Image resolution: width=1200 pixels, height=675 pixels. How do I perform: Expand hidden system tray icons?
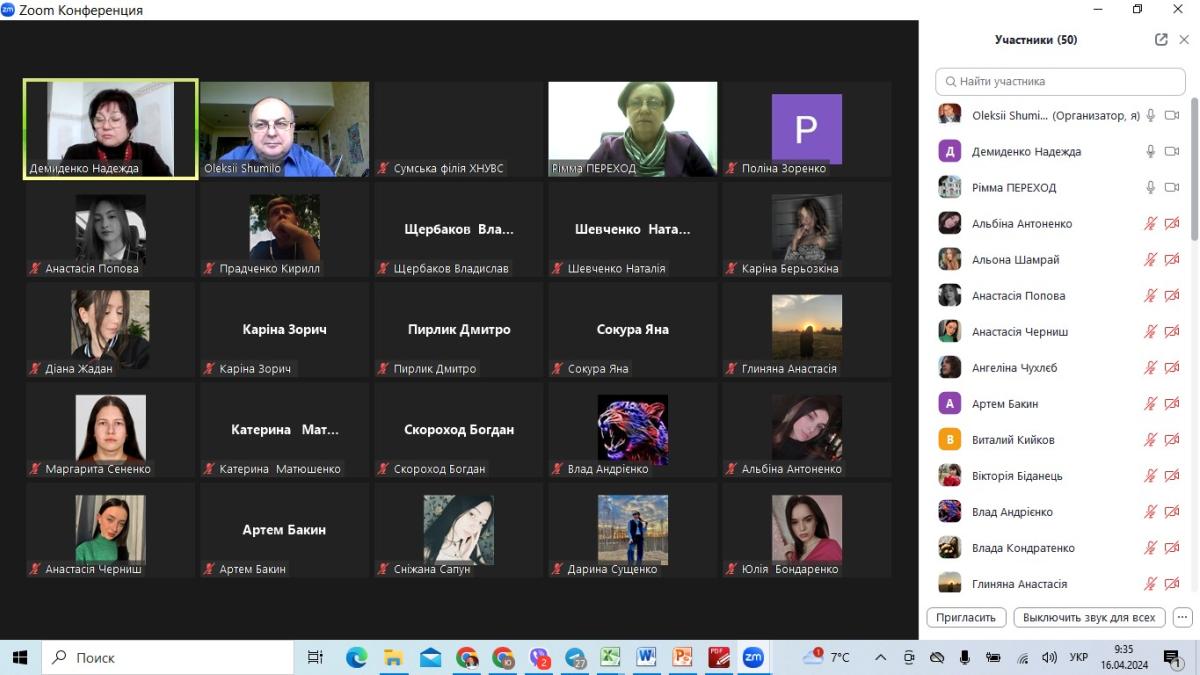click(x=880, y=657)
